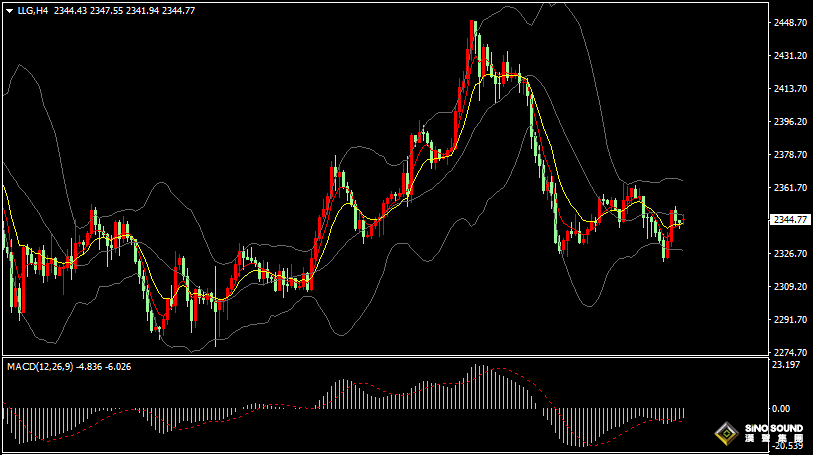Click the triangle arrow beside LLG,H4

[9, 10]
